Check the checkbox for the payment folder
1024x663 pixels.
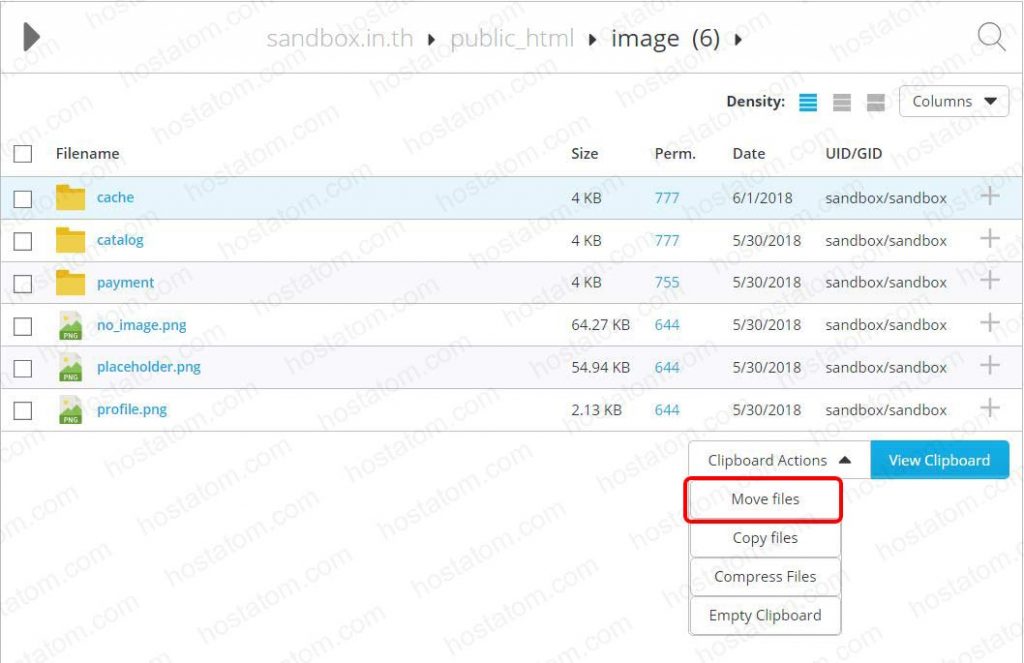22,282
